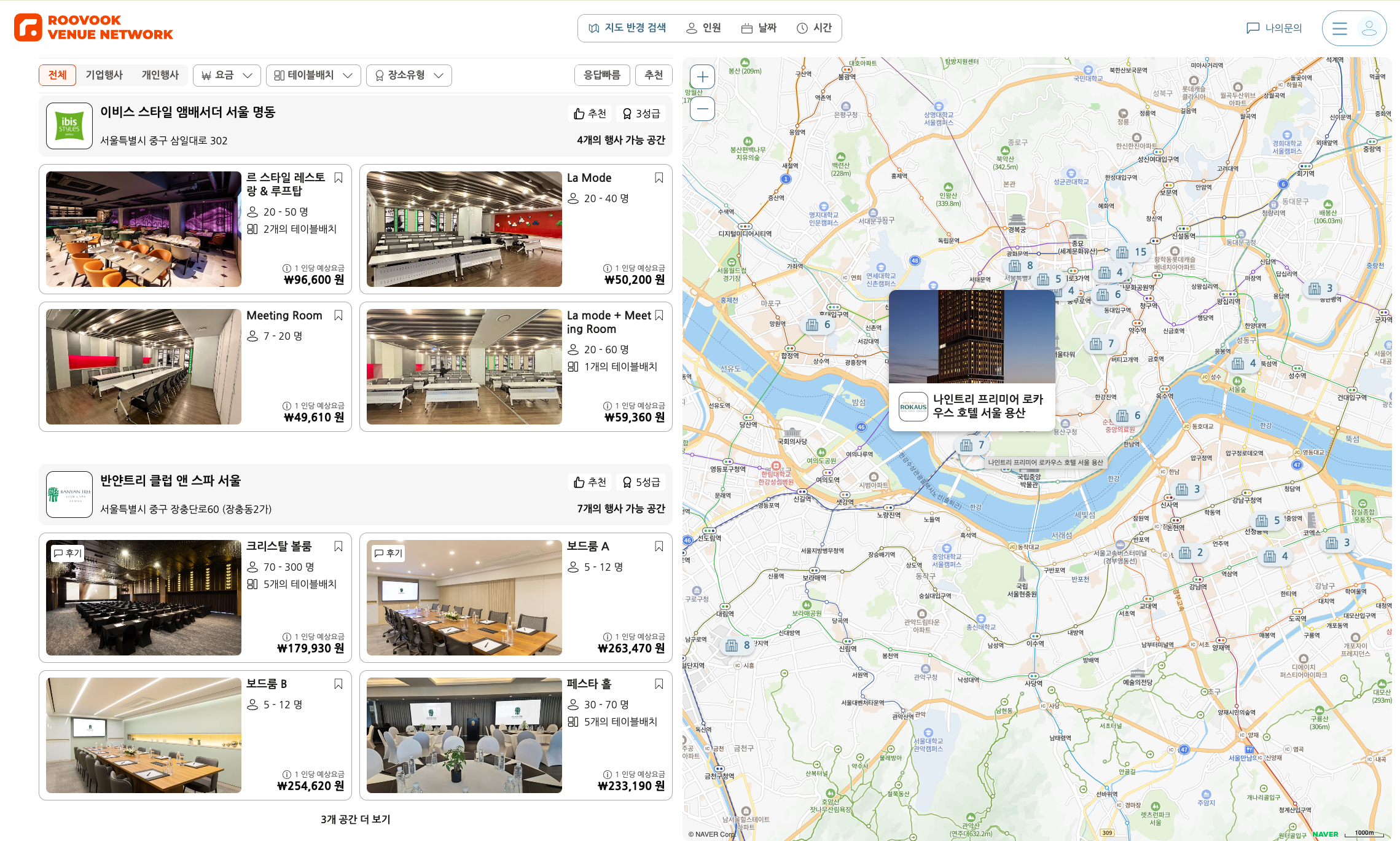Save the Meeting Room with bookmark icon
The image size is (1400, 841).
(338, 315)
